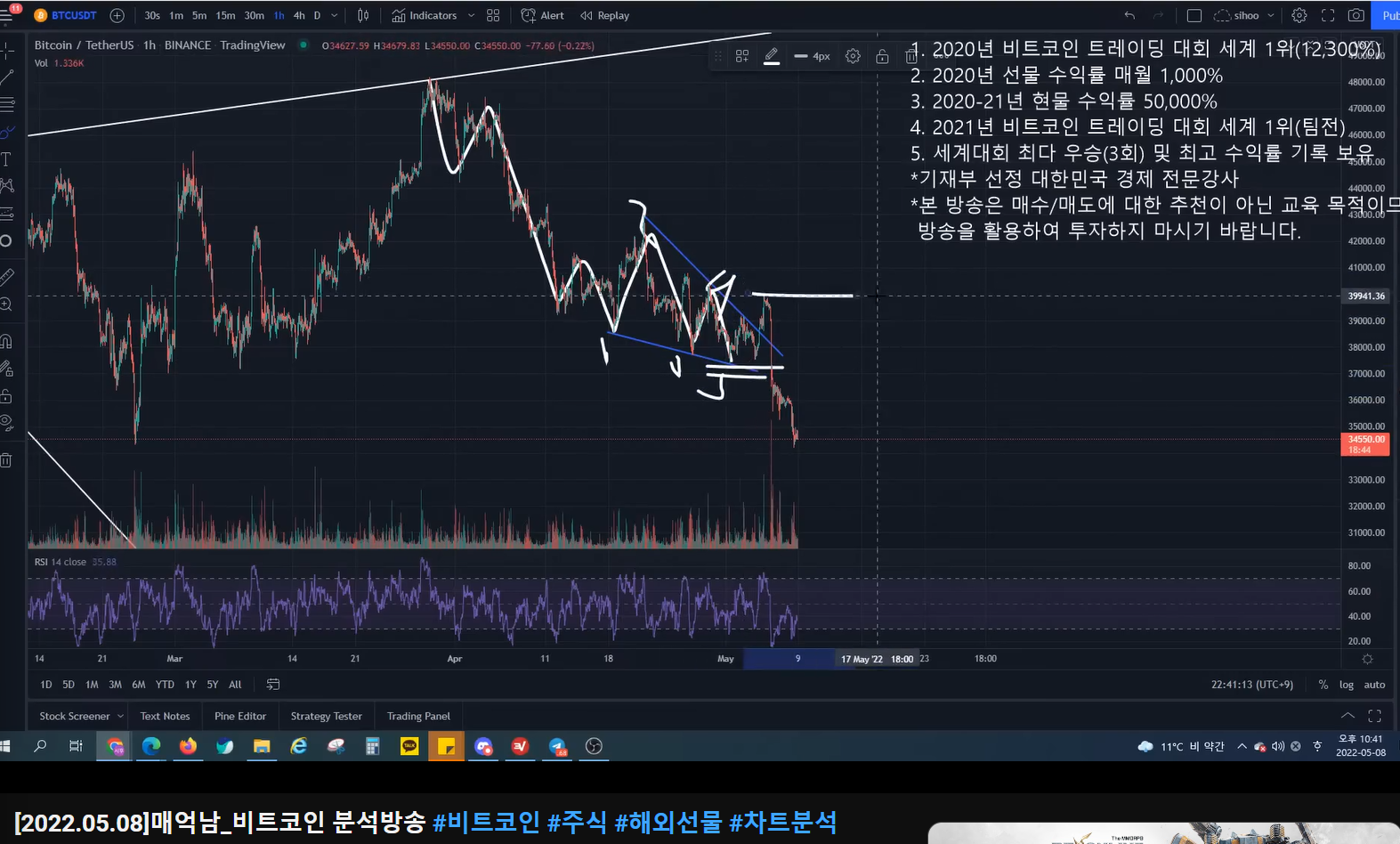The height and width of the screenshot is (844, 1400).
Task: Toggle percent scale mode
Action: point(1323,685)
